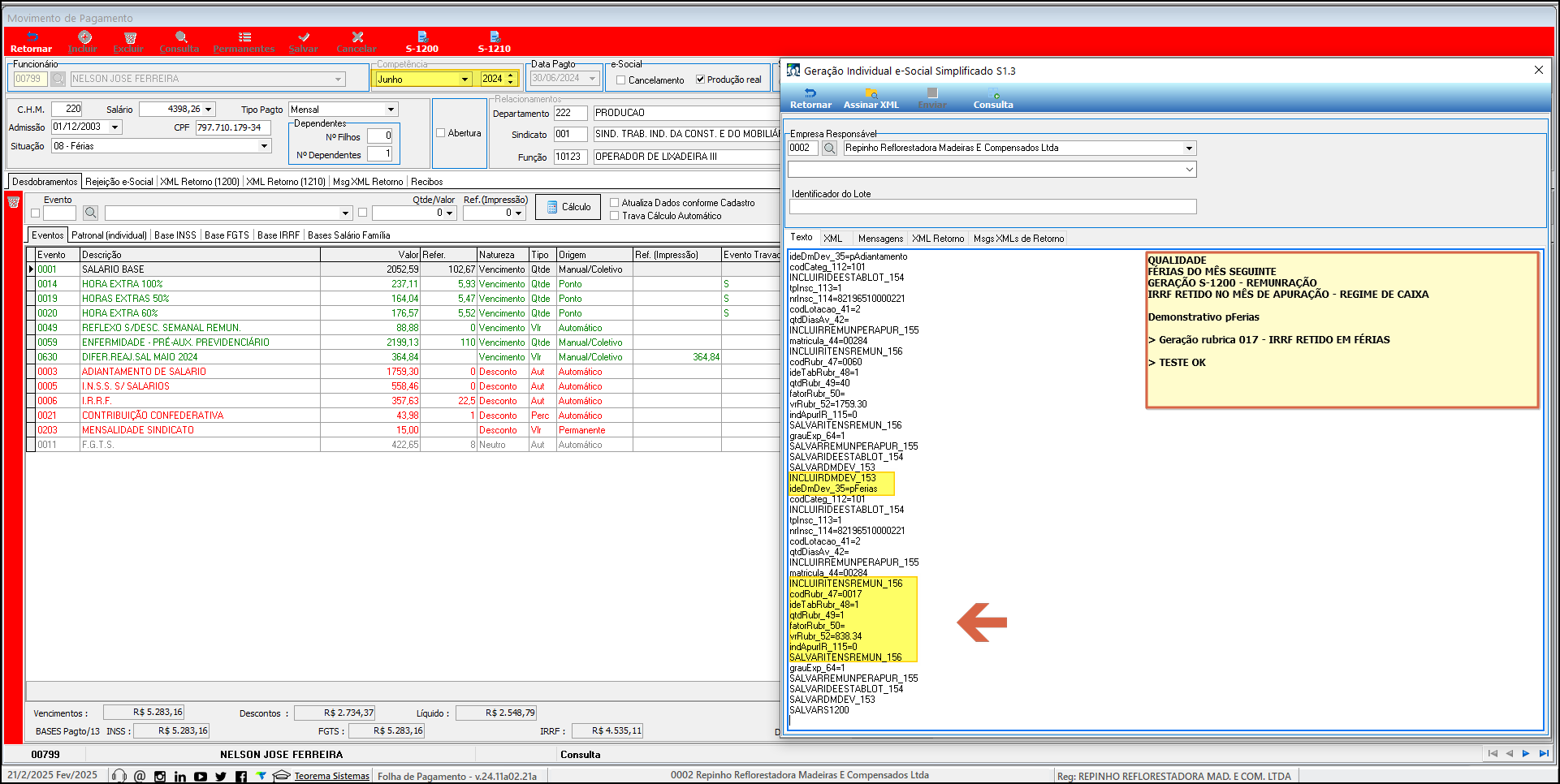Select the MENSALIDADE SINDICATO row
1560x784 pixels.
point(403,430)
